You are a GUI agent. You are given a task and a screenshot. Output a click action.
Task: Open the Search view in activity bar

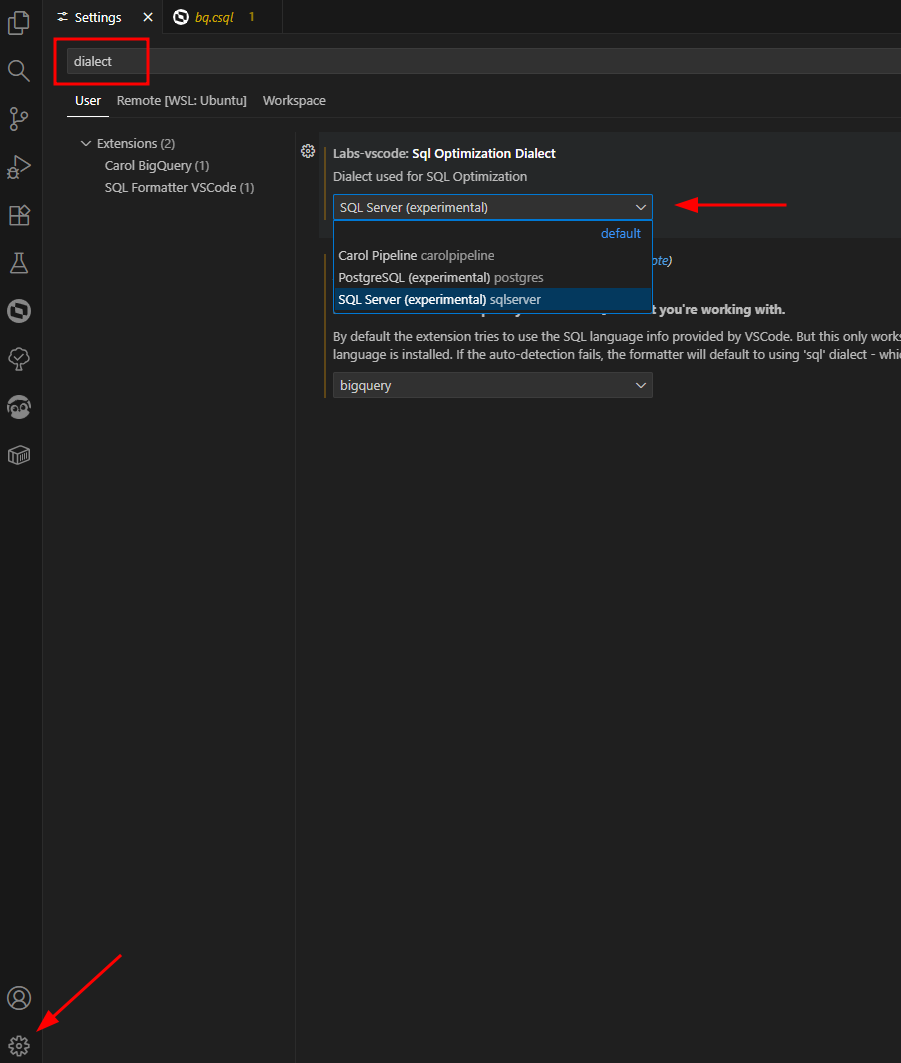19,70
